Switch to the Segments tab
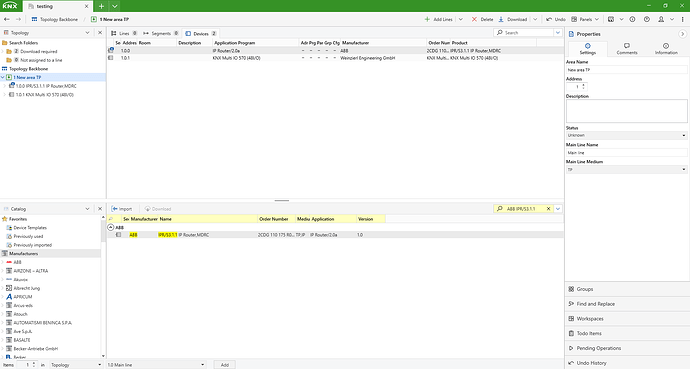Screen dimensions: 690x369 (x=161, y=33)
